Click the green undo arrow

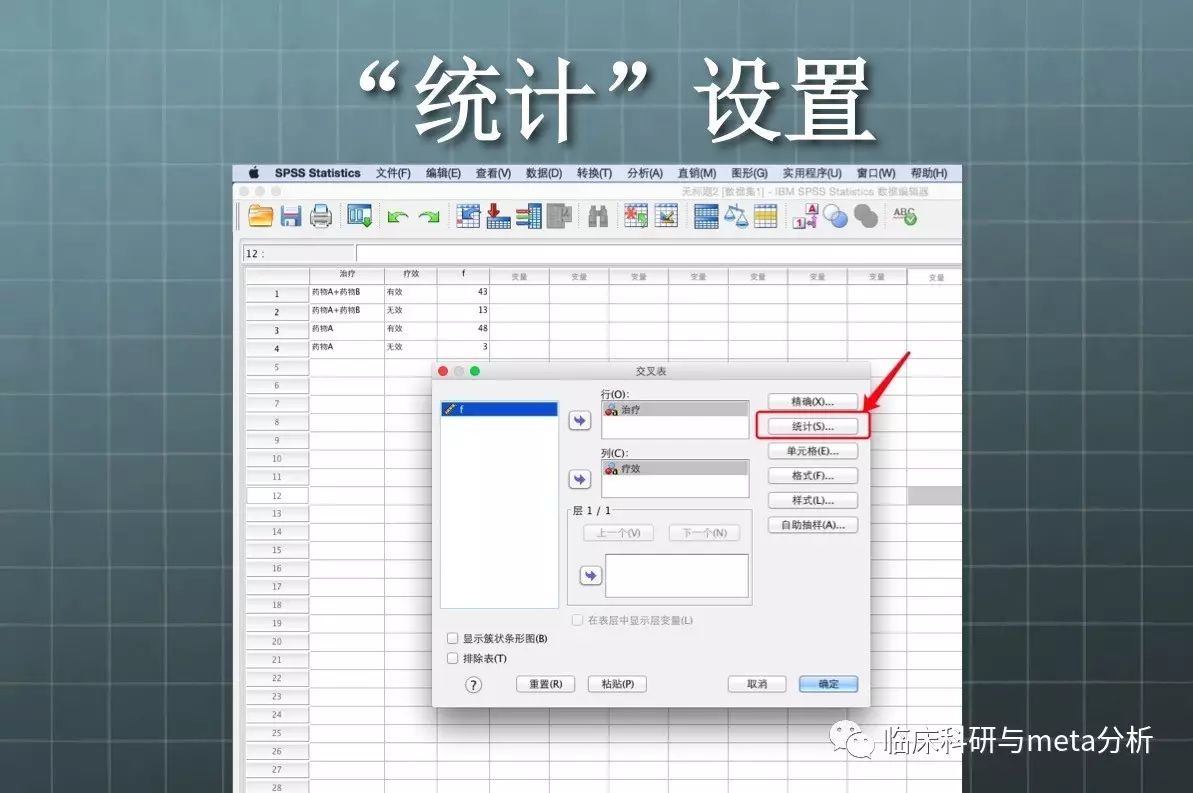pyautogui.click(x=398, y=218)
